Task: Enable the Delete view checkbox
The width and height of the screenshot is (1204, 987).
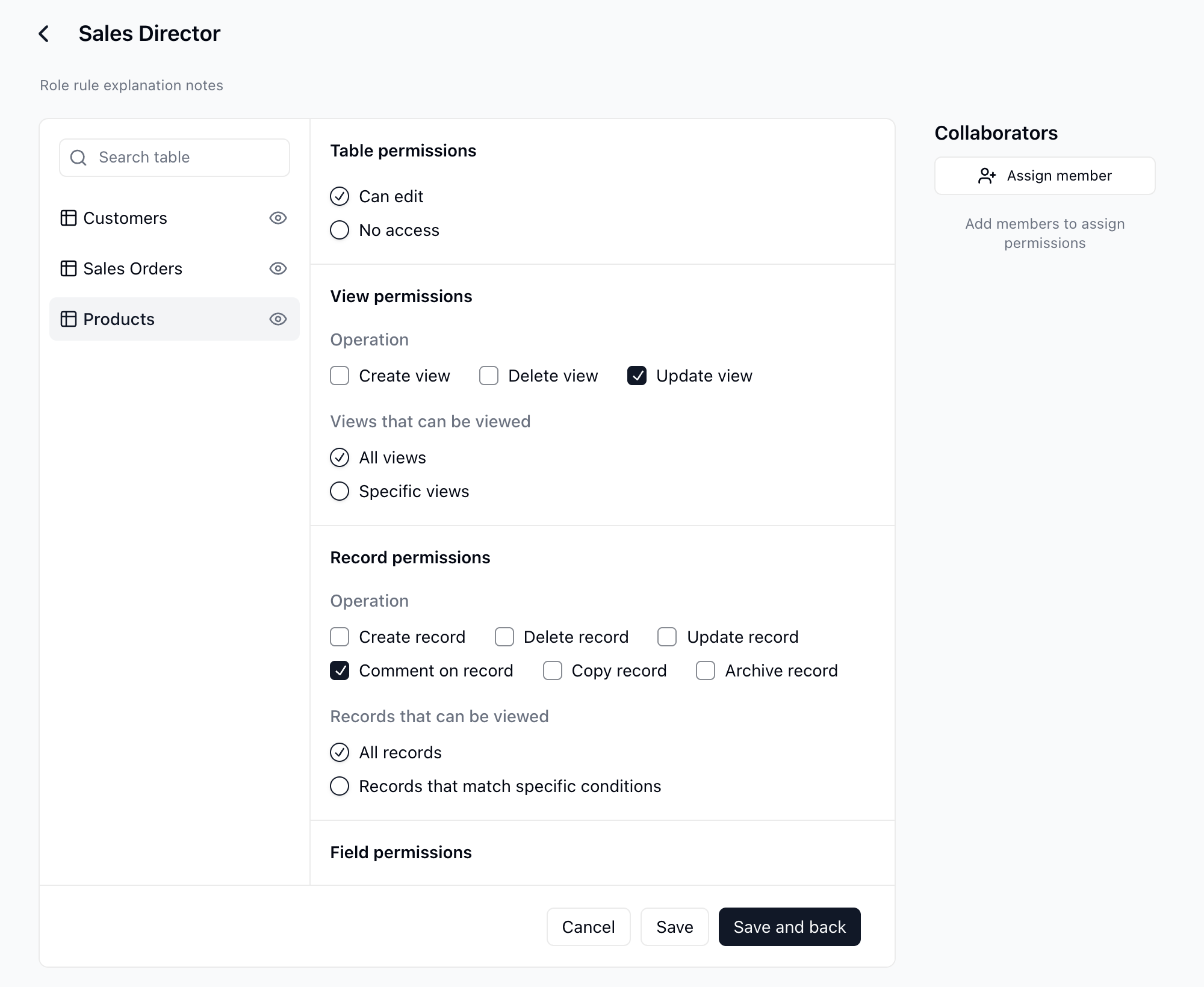Action: tap(489, 376)
